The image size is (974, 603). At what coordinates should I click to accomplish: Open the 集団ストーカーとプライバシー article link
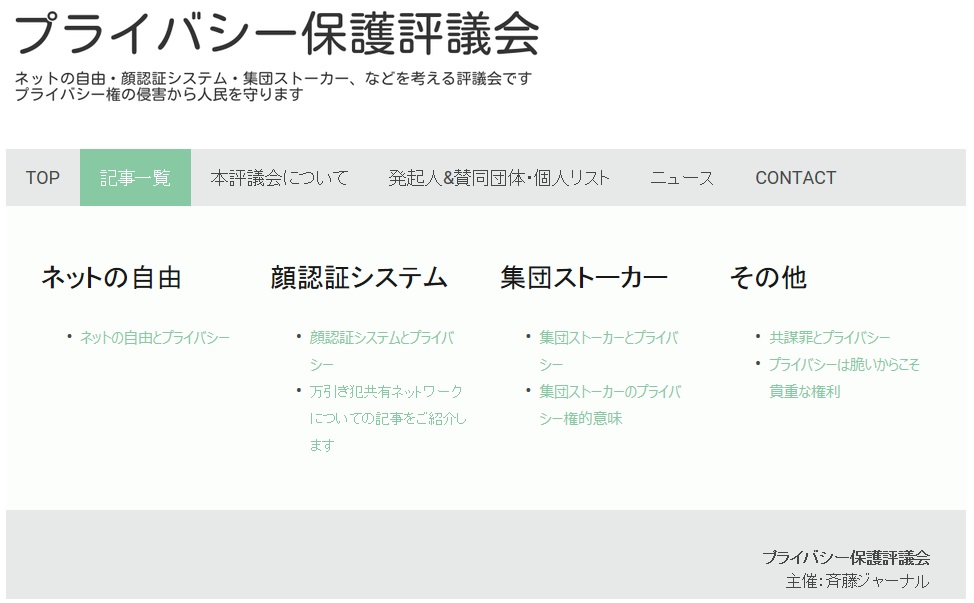click(609, 351)
